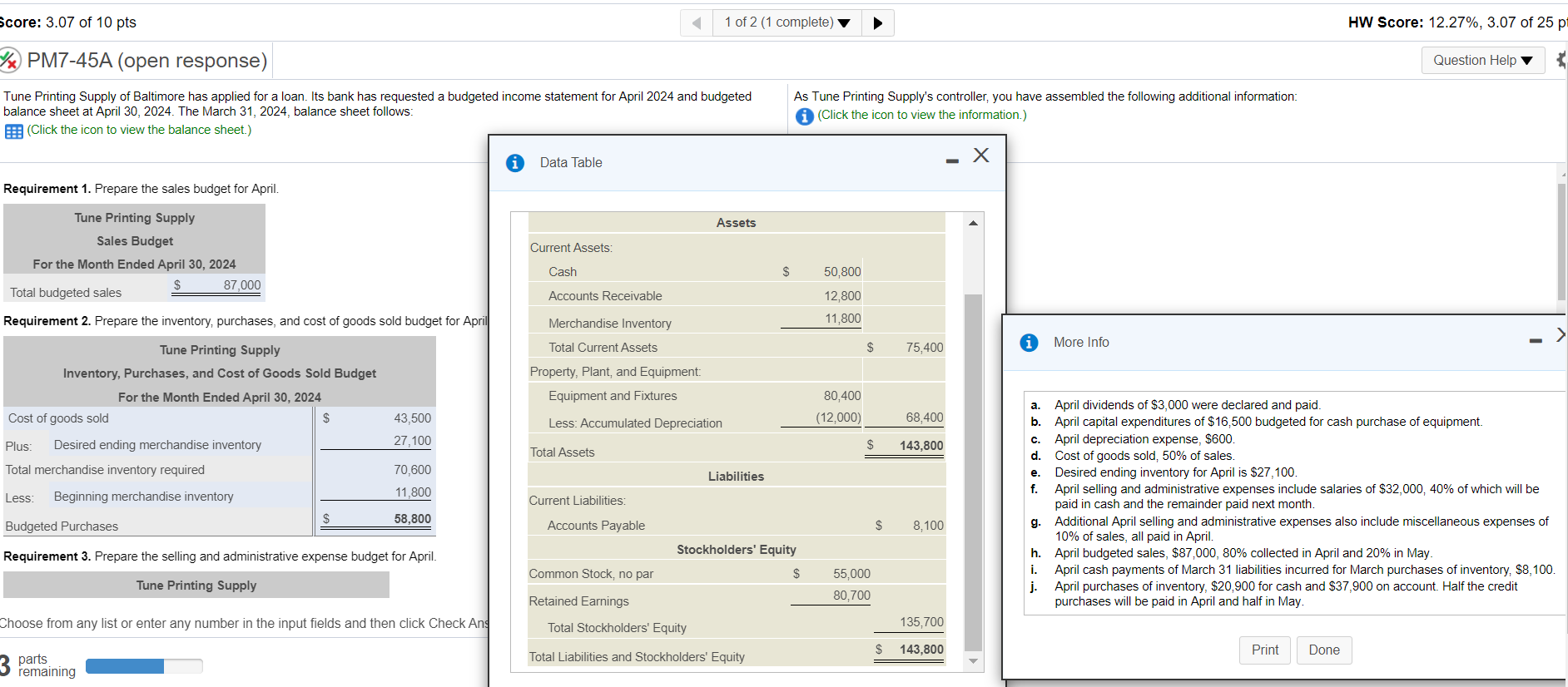Click Budgeted Purchases value 58,800

376,519
